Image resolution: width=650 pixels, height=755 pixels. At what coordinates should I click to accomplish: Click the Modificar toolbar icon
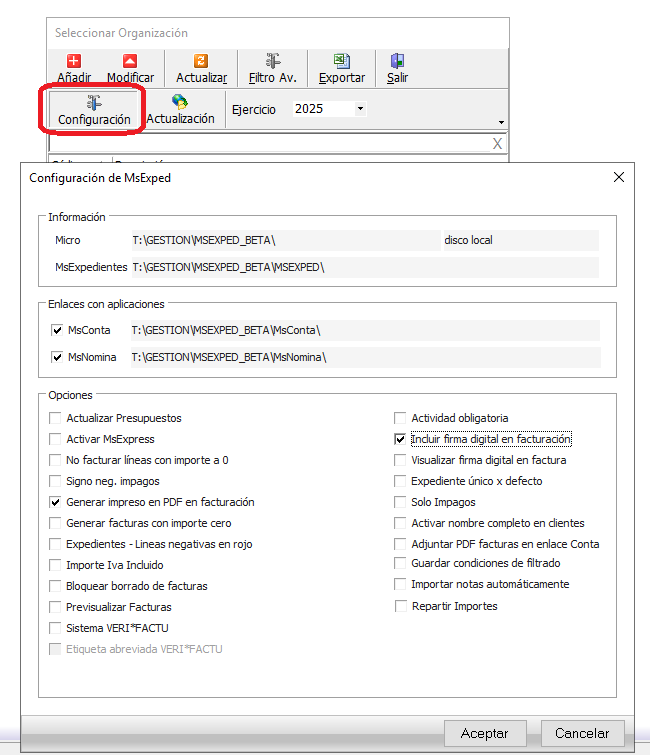tap(130, 61)
